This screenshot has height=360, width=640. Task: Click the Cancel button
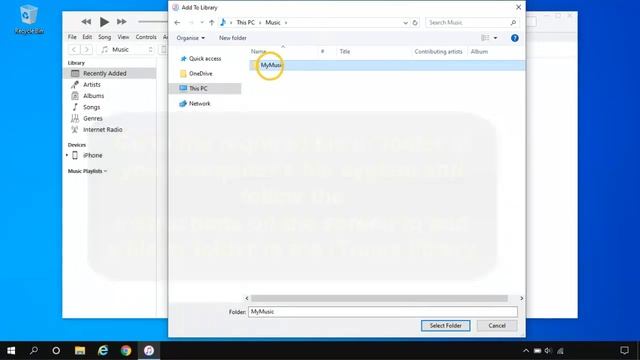coord(497,326)
